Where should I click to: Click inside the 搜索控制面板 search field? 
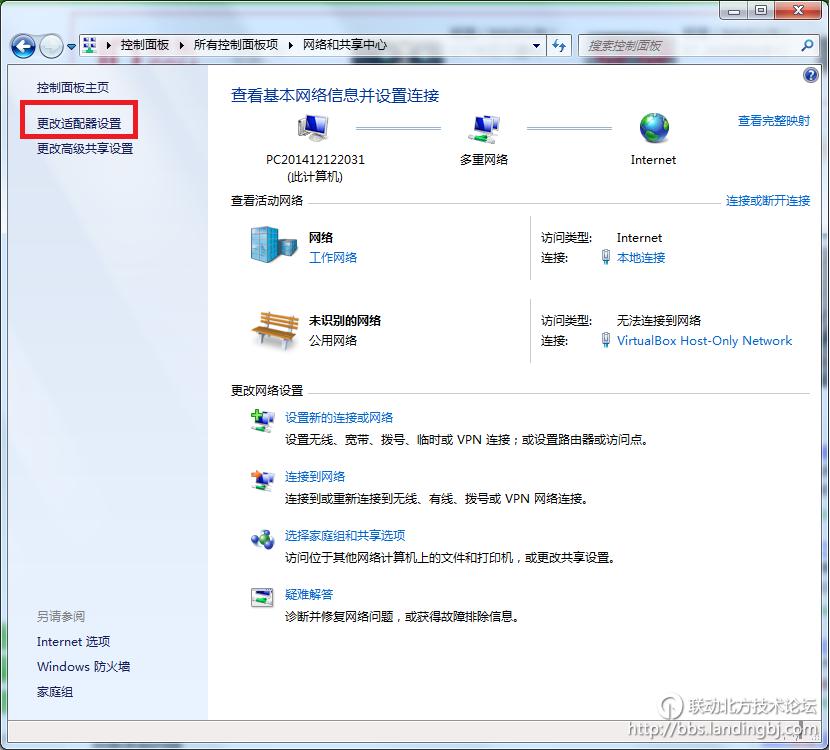click(690, 45)
